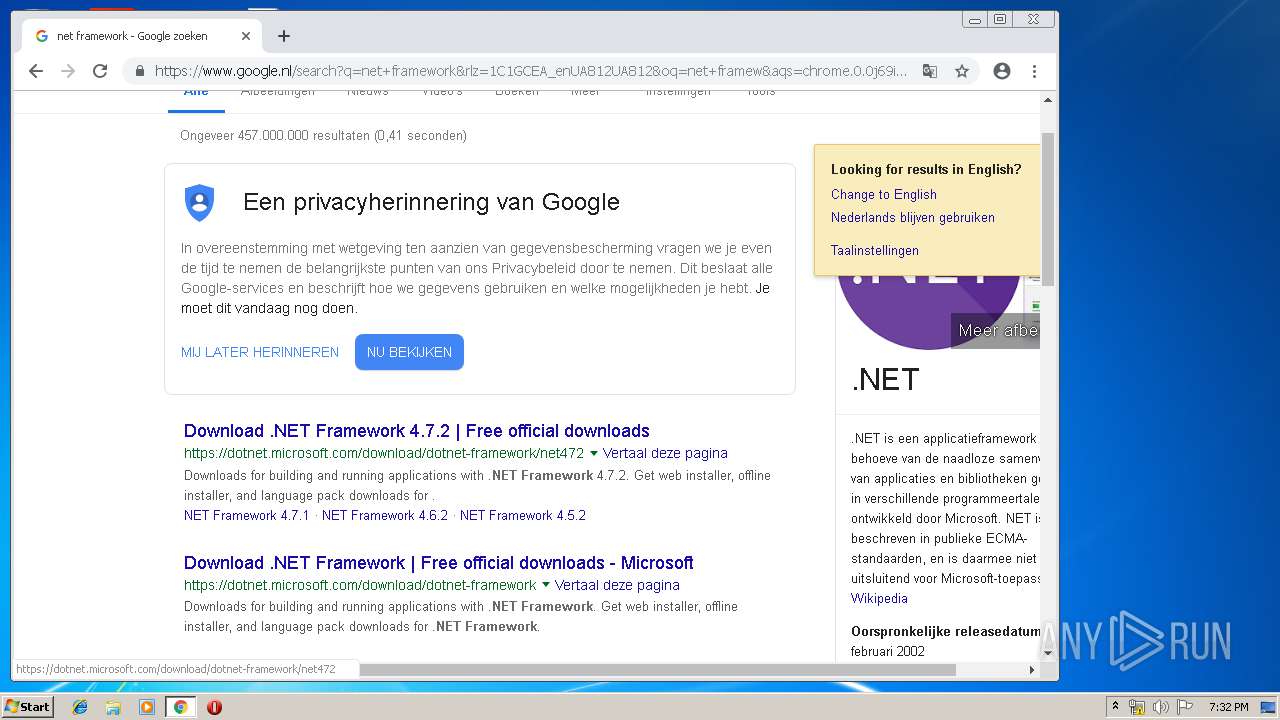The height and width of the screenshot is (720, 1280).
Task: Bookmark this page with the star icon
Action: (962, 71)
